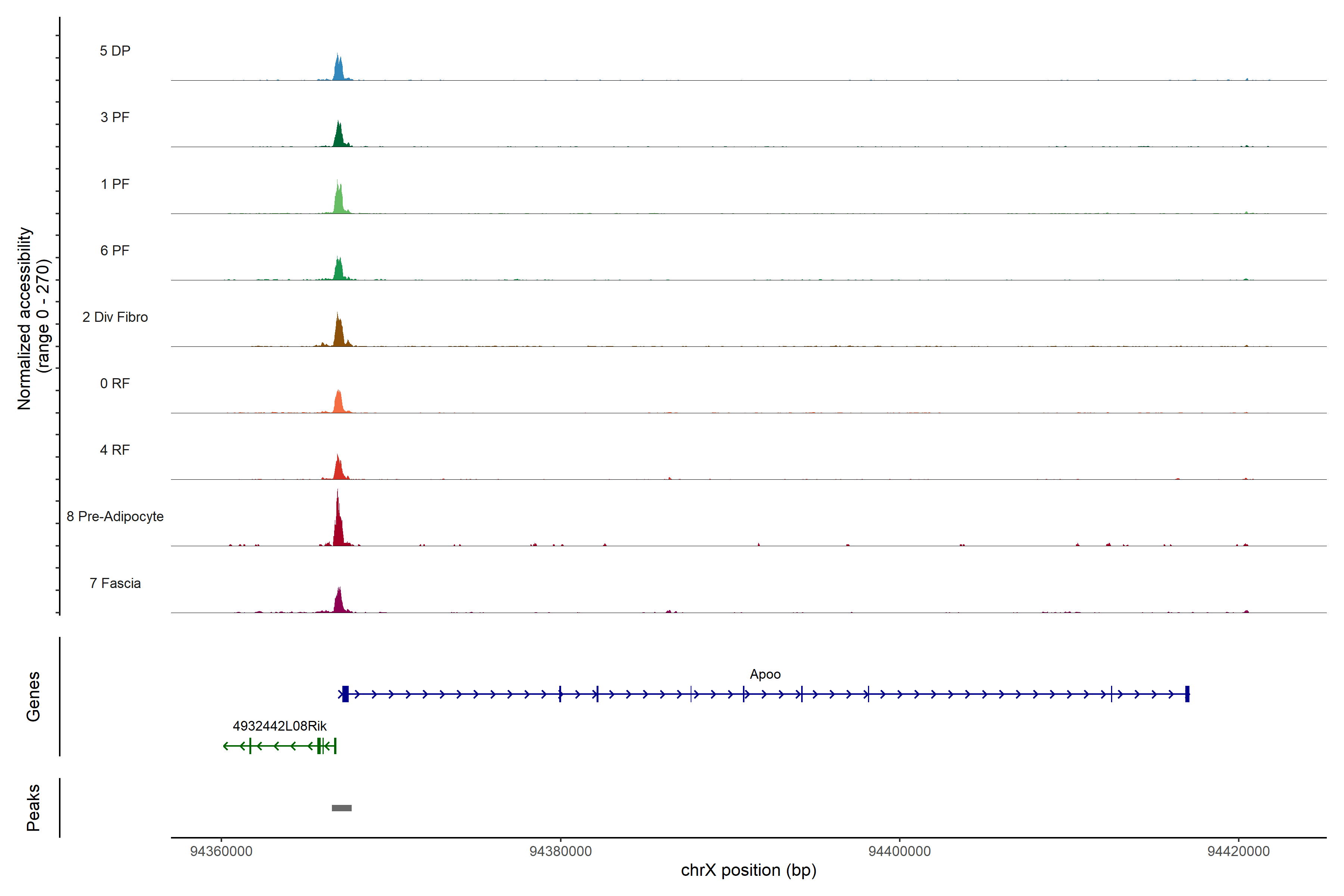Select the 7 Fascia track label
The image size is (1344, 896).
115,583
